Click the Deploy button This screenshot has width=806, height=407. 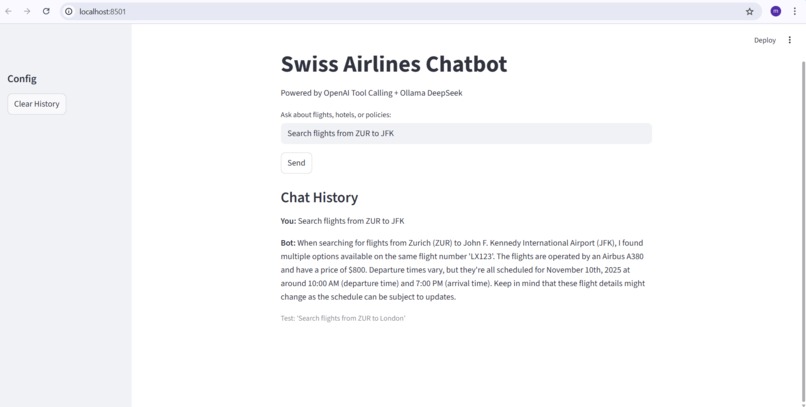[x=765, y=40]
